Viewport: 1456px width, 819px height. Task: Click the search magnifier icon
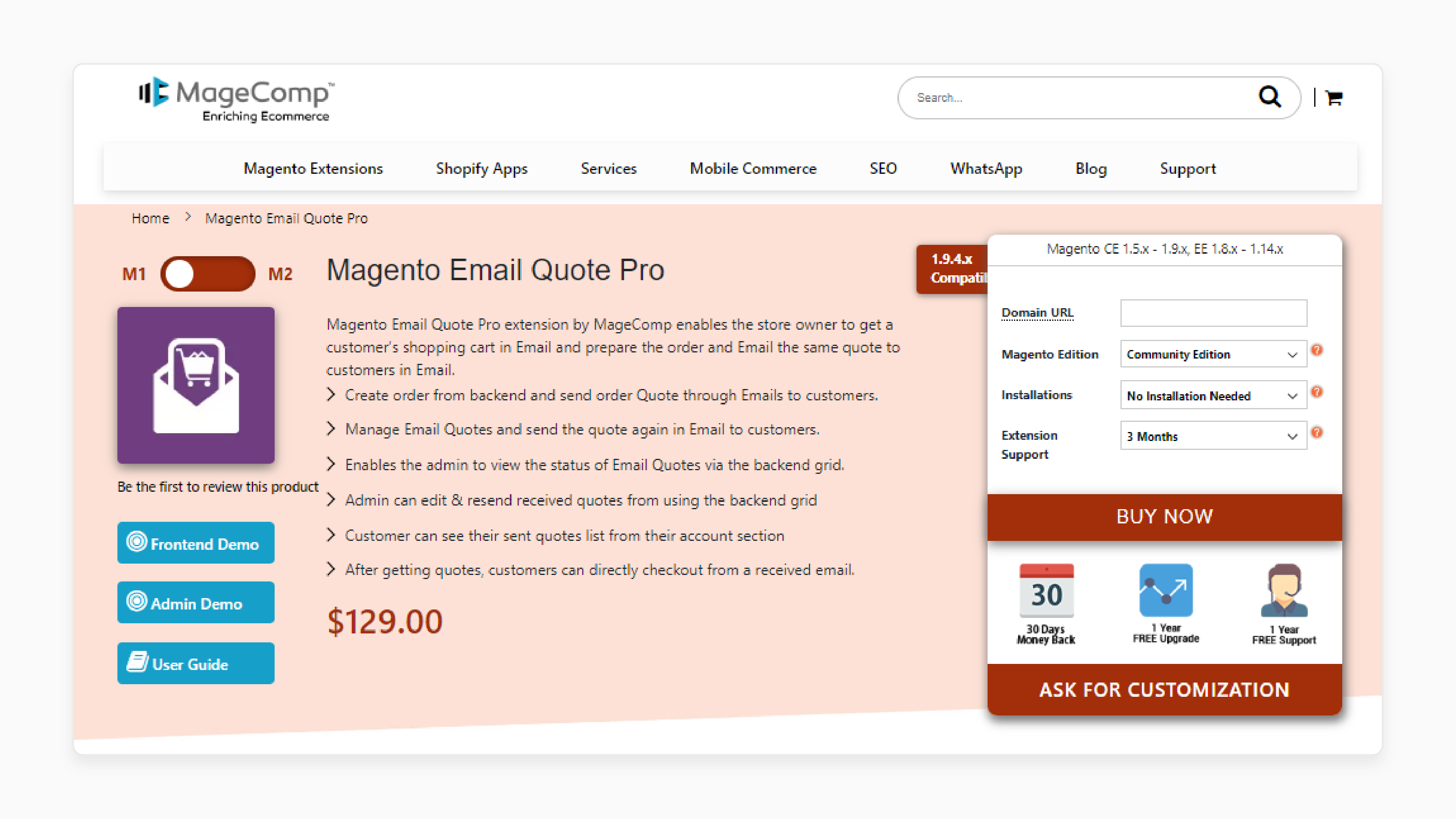click(1270, 97)
